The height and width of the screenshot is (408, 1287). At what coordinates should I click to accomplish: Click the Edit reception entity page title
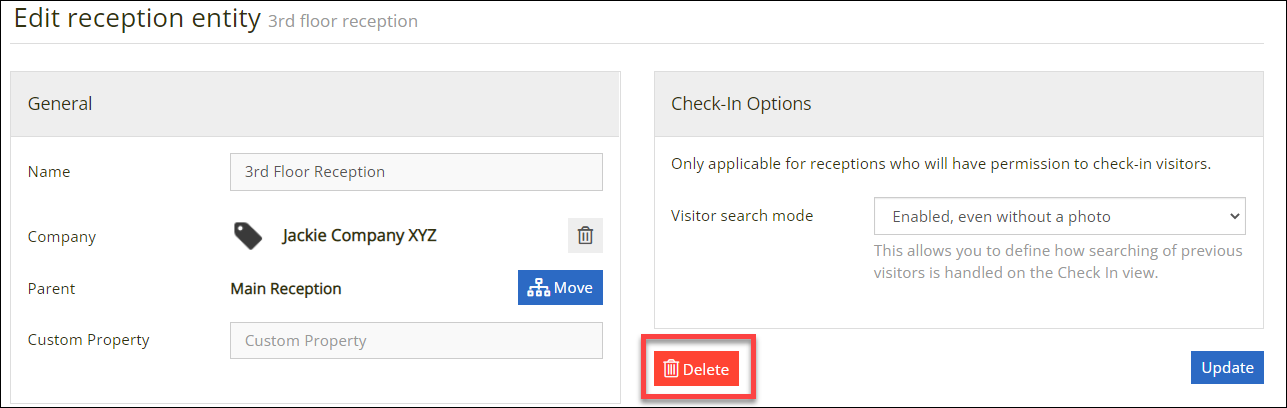coord(137,19)
